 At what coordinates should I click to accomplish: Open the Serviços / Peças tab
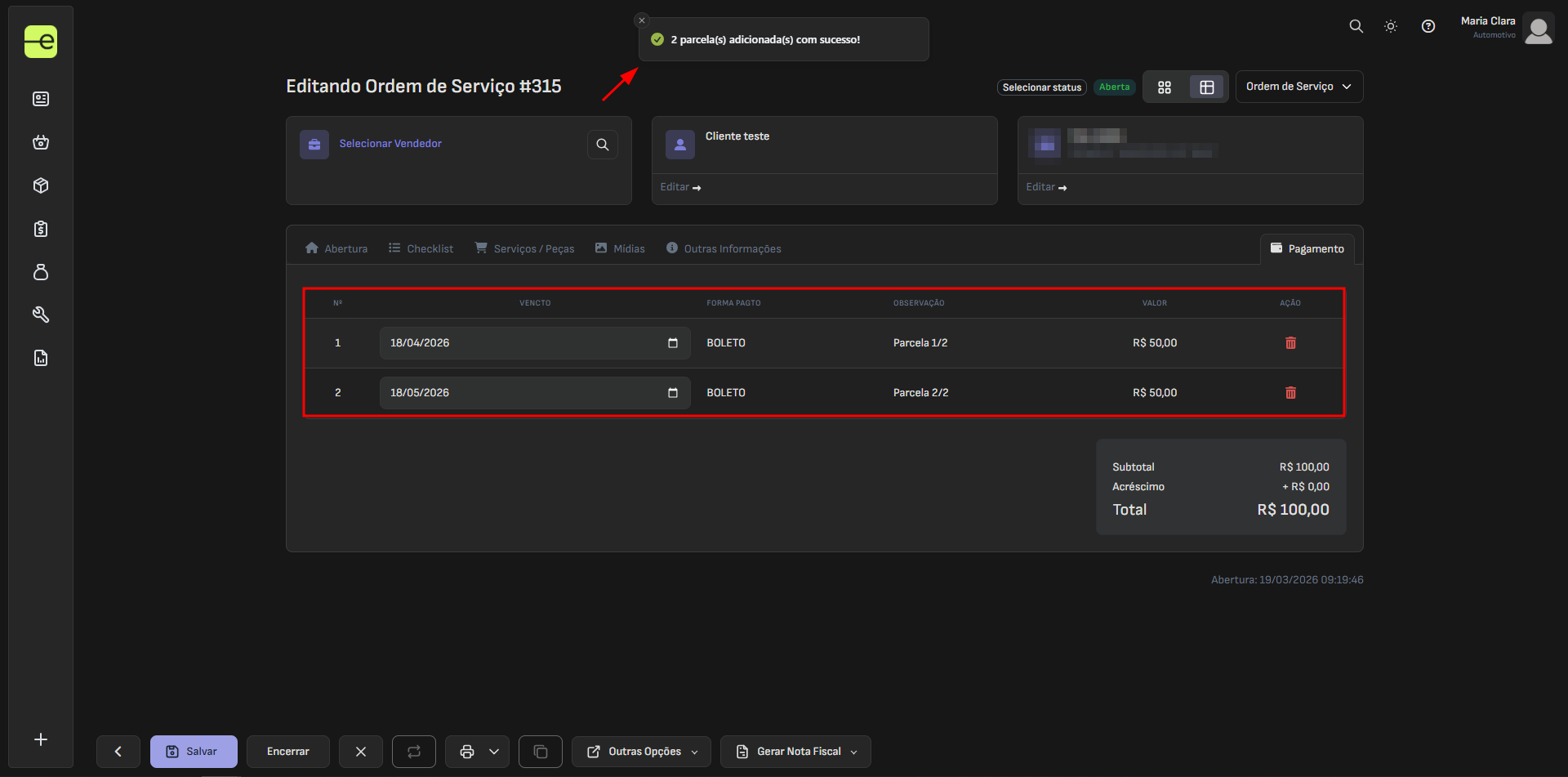pos(525,248)
